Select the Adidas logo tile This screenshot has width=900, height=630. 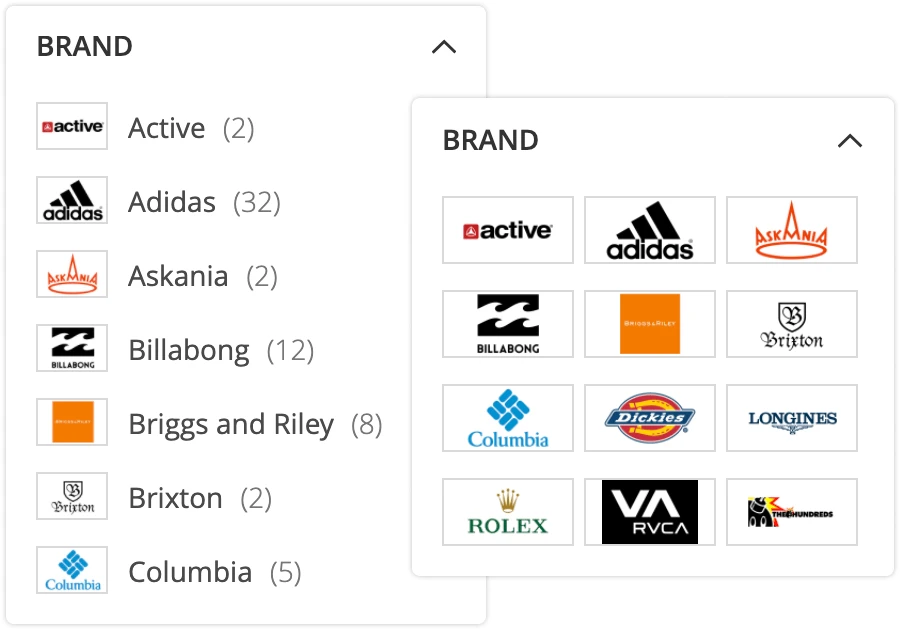tap(649, 229)
